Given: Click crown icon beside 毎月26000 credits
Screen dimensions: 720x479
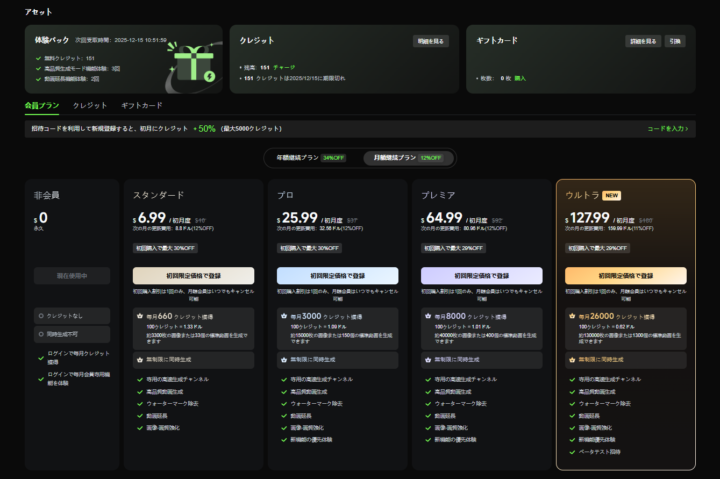Looking at the screenshot, I should click(x=573, y=314).
